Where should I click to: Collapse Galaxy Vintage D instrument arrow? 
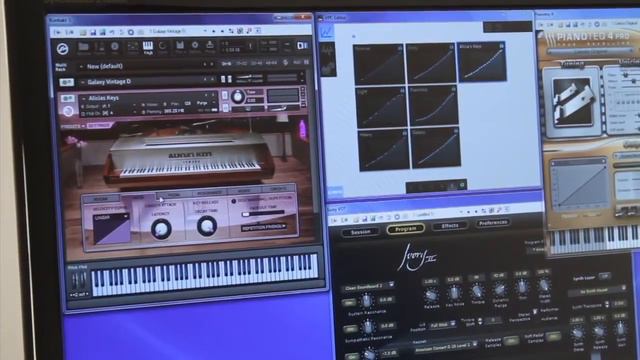(83, 82)
